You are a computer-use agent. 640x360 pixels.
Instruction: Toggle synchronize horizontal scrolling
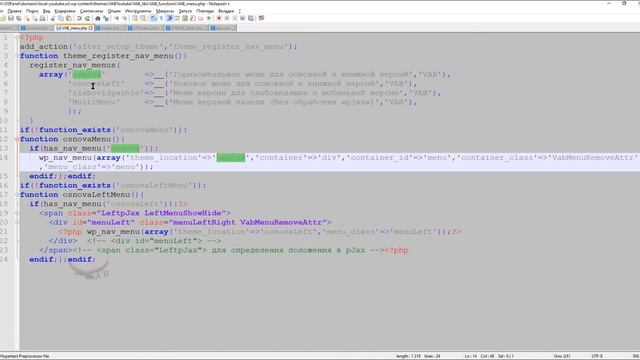143,18
